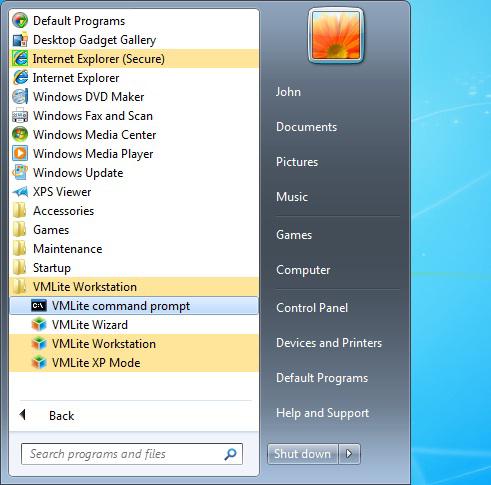Open Windows Media Player icon
This screenshot has height=485, width=491.
[20, 154]
